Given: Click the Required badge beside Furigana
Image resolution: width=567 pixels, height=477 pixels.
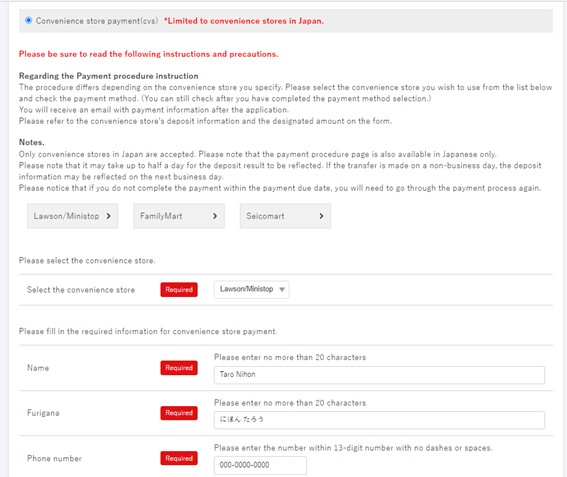Looking at the screenshot, I should (x=179, y=413).
